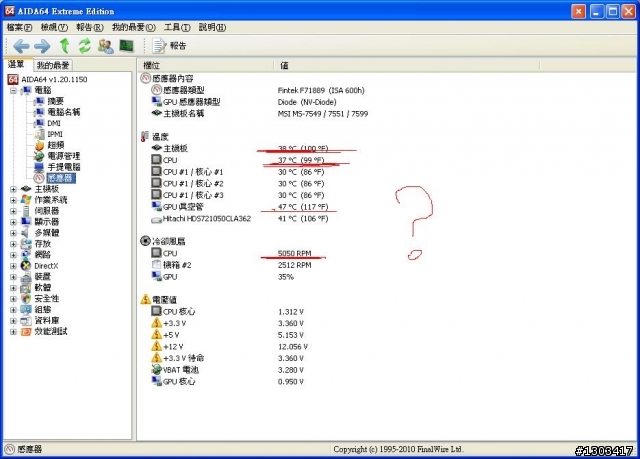Select the CPU #1 / 核心 #2 row
The image size is (640, 459).
[x=238, y=184]
